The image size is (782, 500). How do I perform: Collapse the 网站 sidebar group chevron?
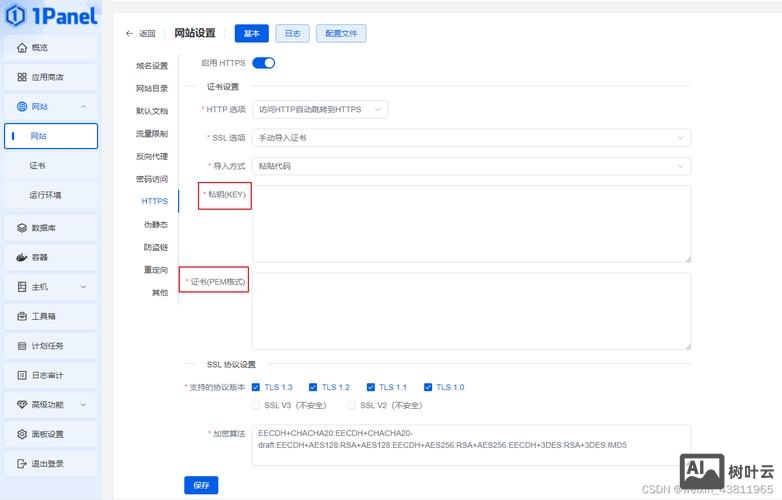pos(83,107)
